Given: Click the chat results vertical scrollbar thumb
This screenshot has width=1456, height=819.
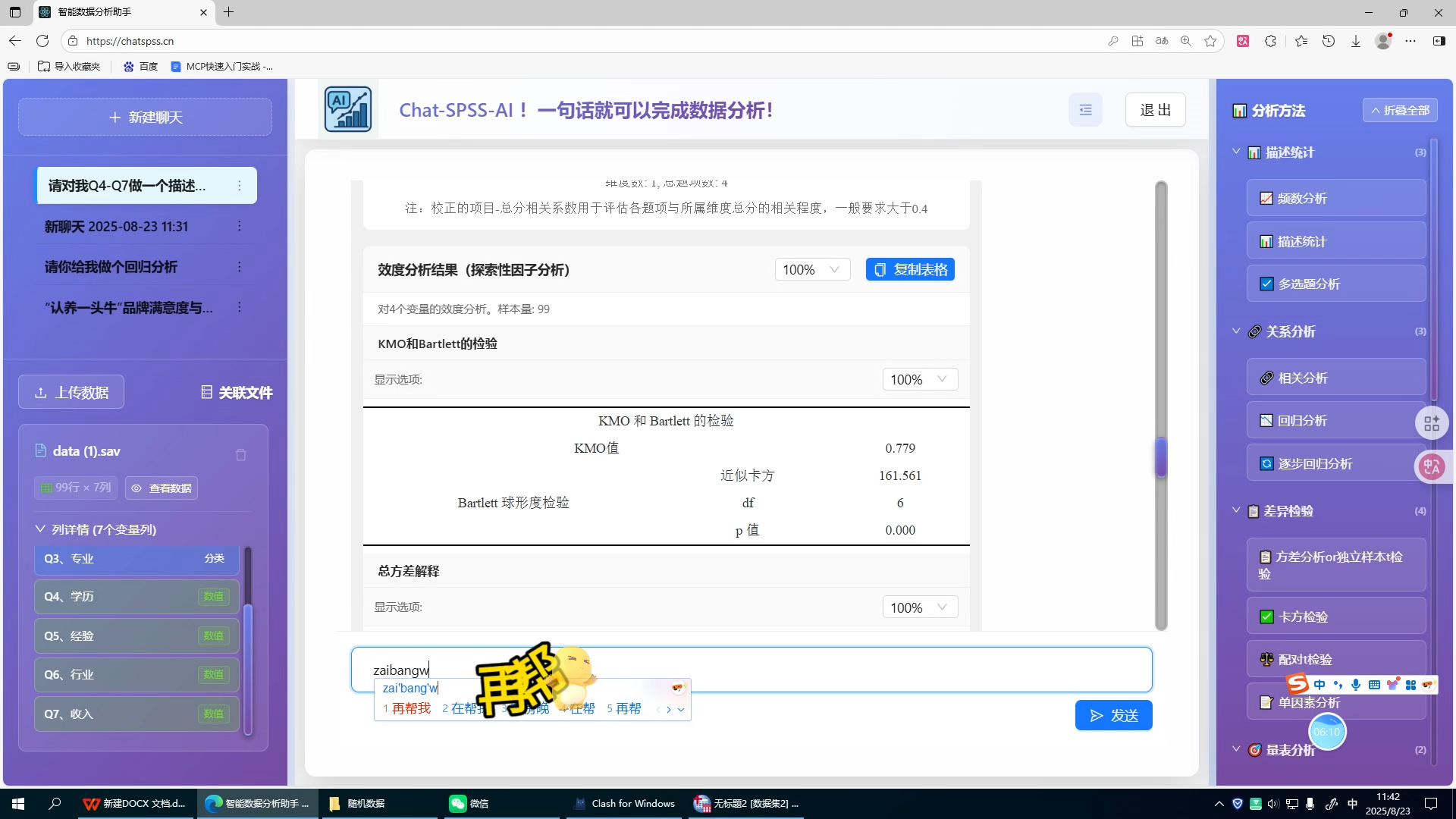Looking at the screenshot, I should 1161,457.
